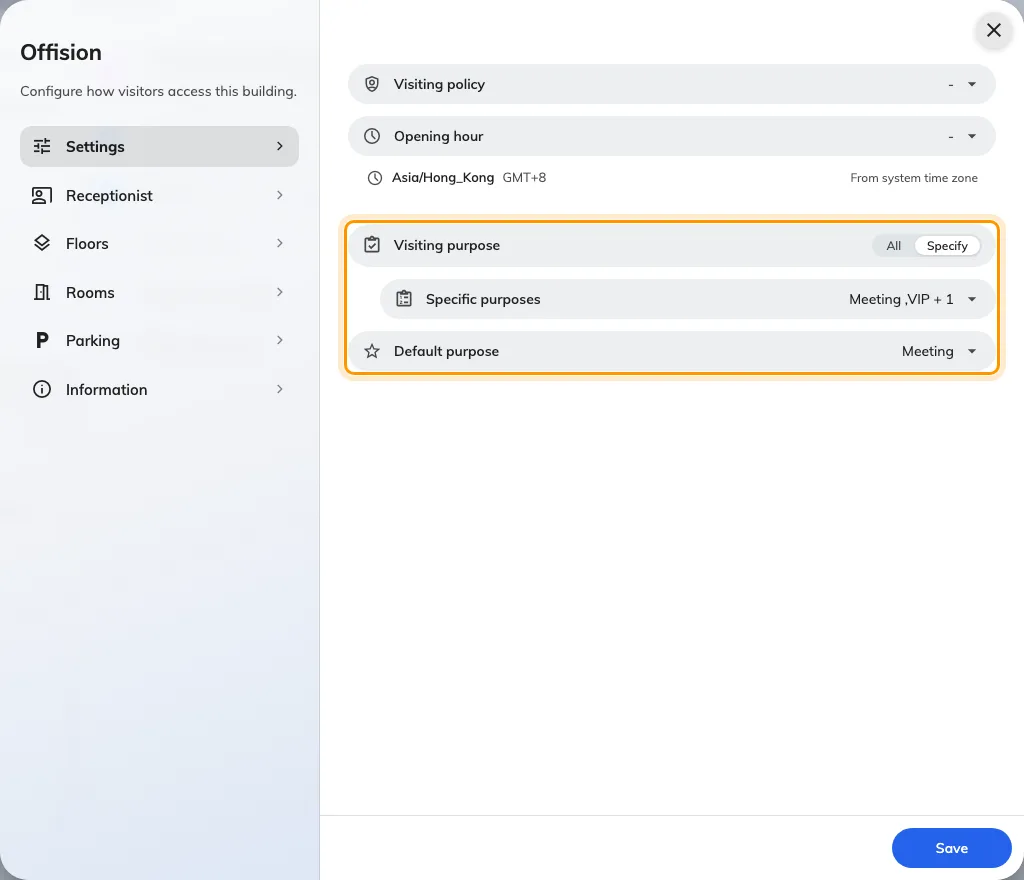Click the Opening hour clock icon

(x=372, y=136)
